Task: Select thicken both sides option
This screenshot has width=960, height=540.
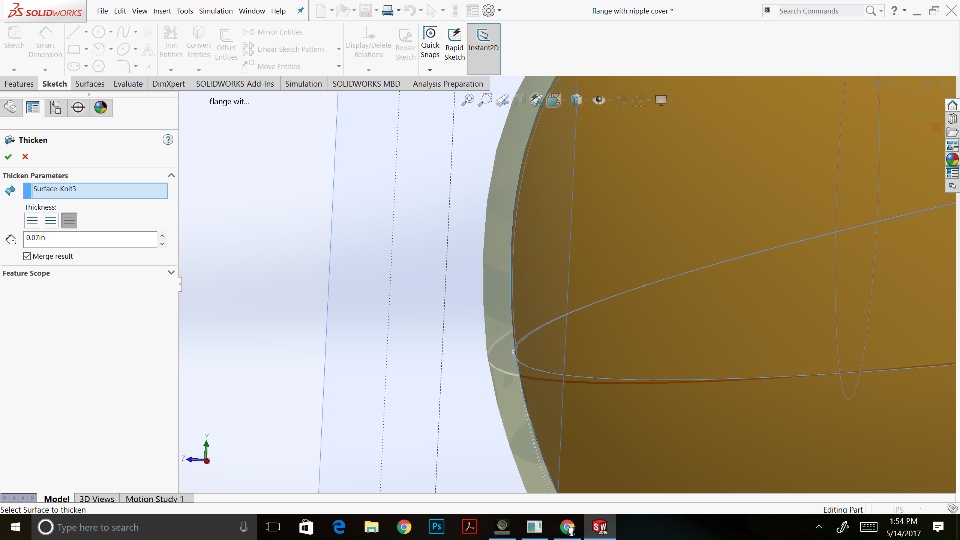Action: pyautogui.click(x=50, y=220)
